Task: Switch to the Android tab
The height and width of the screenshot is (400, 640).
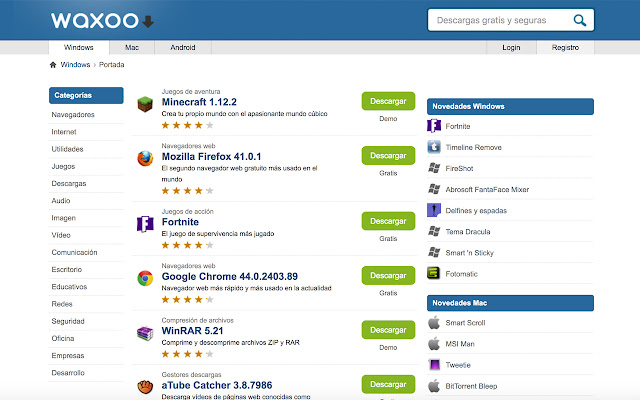Action: 183,47
